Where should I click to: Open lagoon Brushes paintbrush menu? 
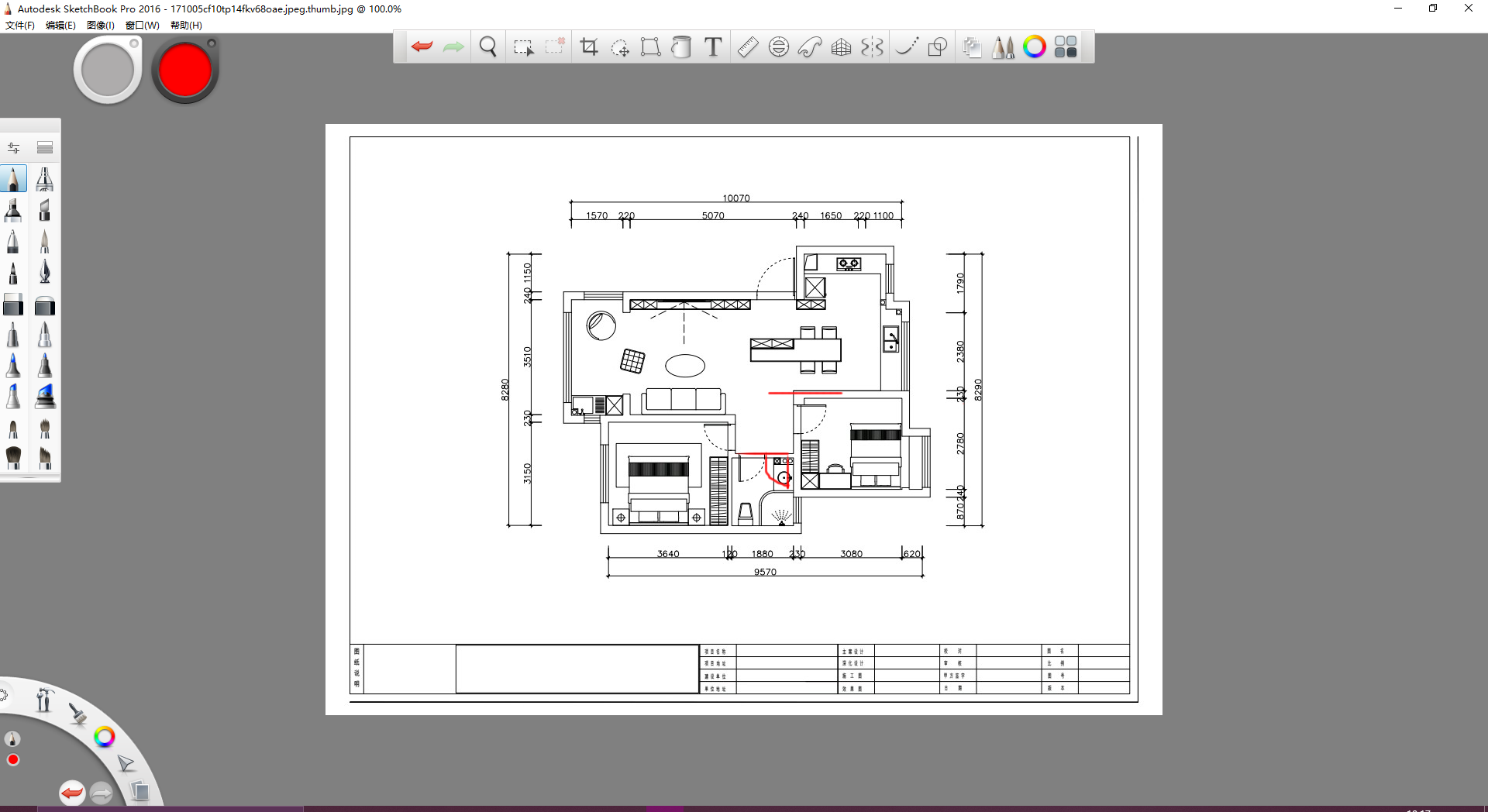[x=77, y=714]
